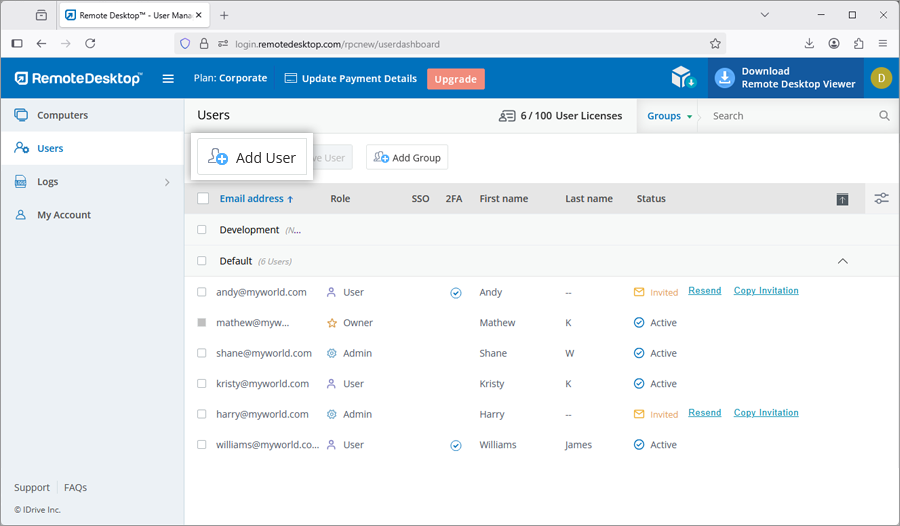Click the RemoteDesktop logo
The image size is (900, 526).
(78, 79)
